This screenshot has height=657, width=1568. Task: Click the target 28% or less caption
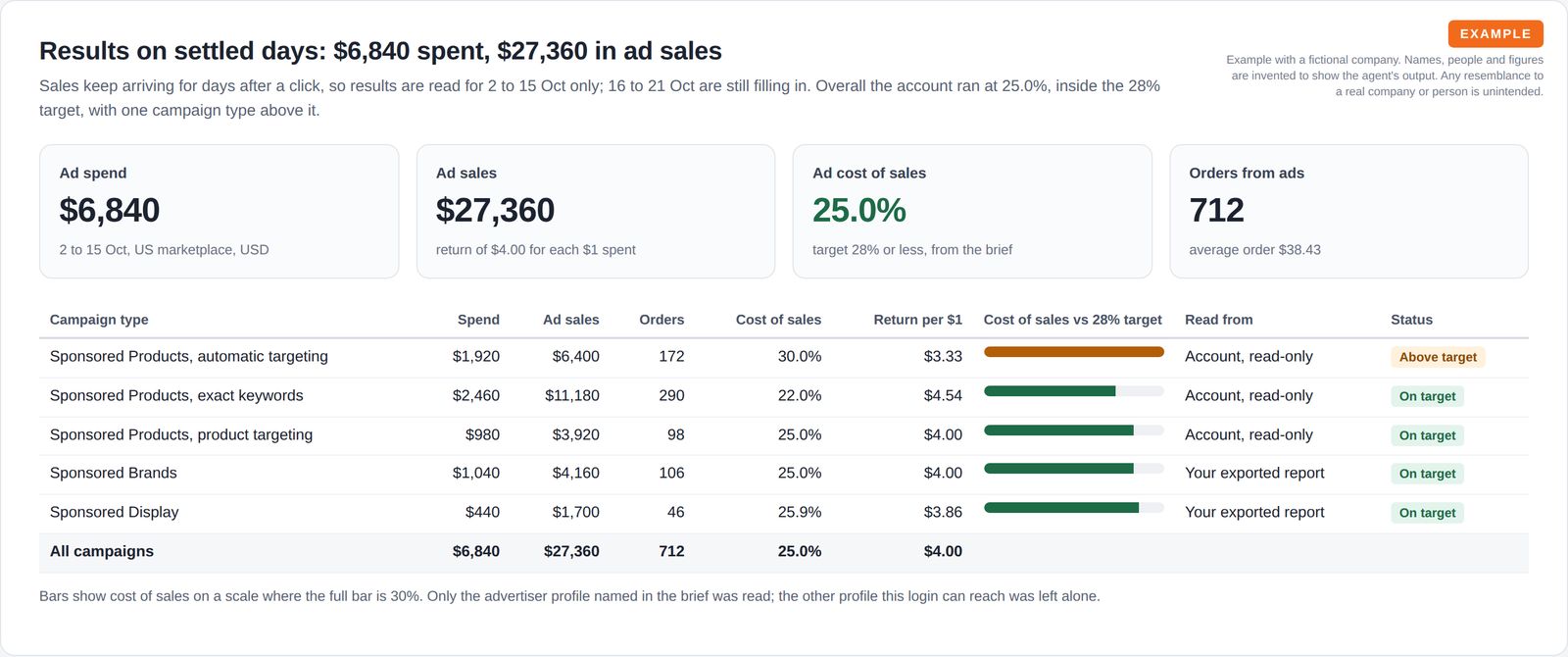coord(912,250)
